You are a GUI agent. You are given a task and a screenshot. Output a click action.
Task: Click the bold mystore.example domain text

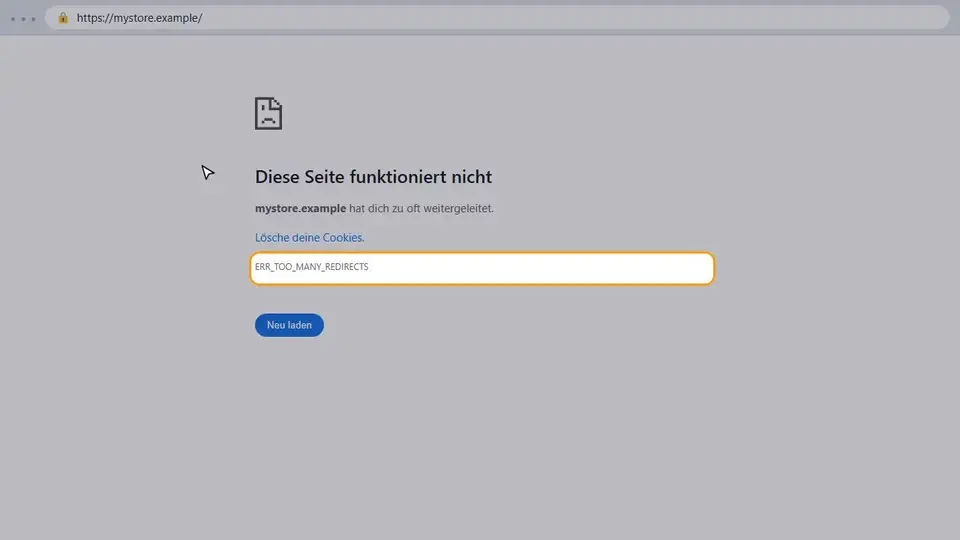coord(300,208)
